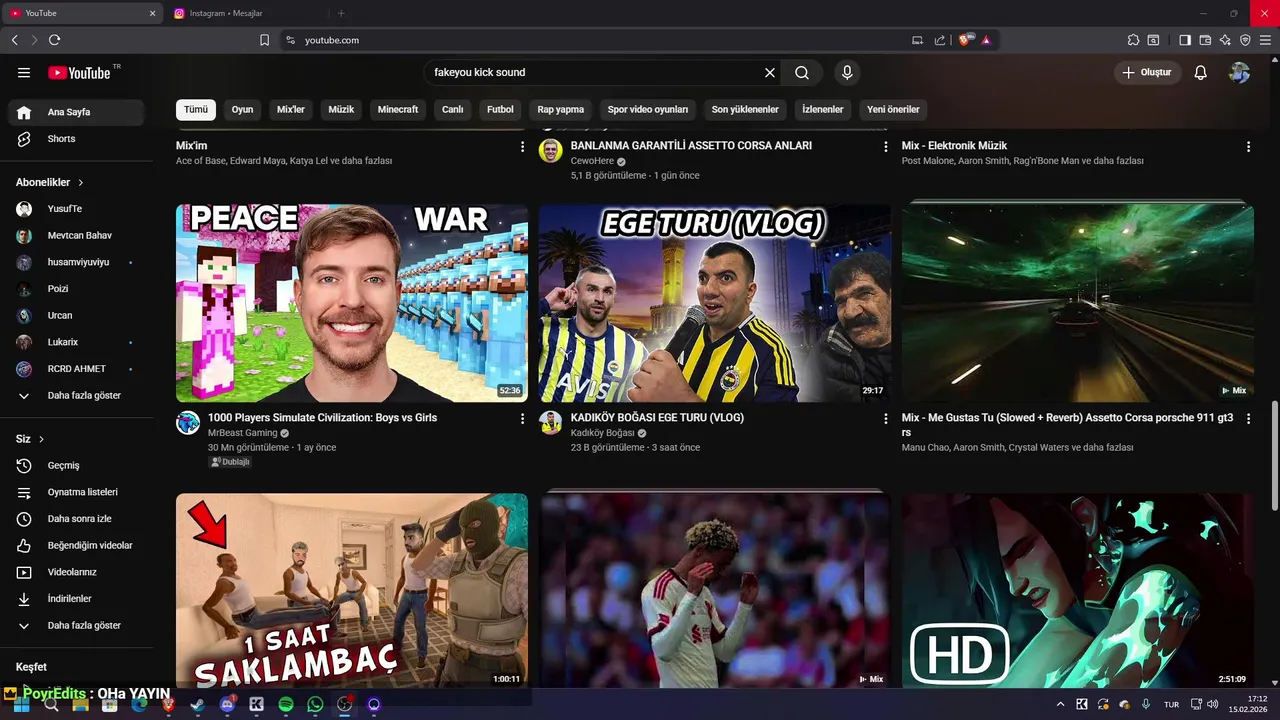Clear the search box with the X

[770, 73]
